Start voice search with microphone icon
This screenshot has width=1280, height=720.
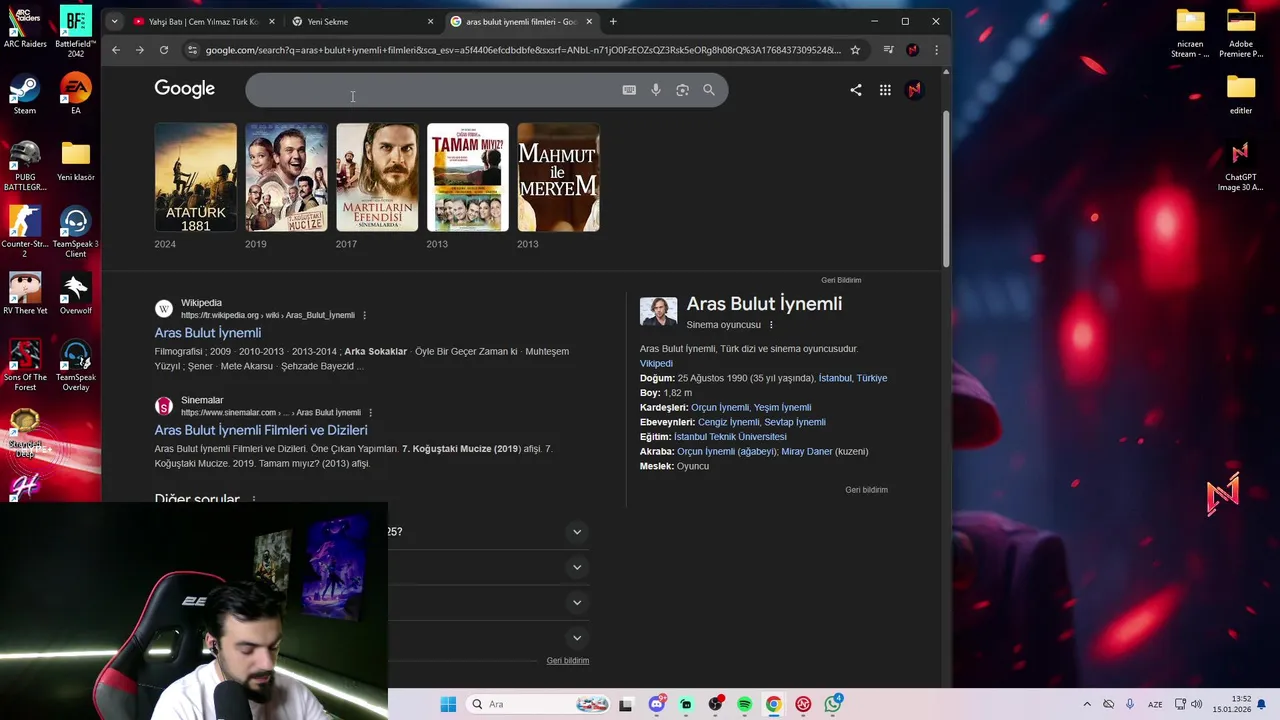click(656, 90)
